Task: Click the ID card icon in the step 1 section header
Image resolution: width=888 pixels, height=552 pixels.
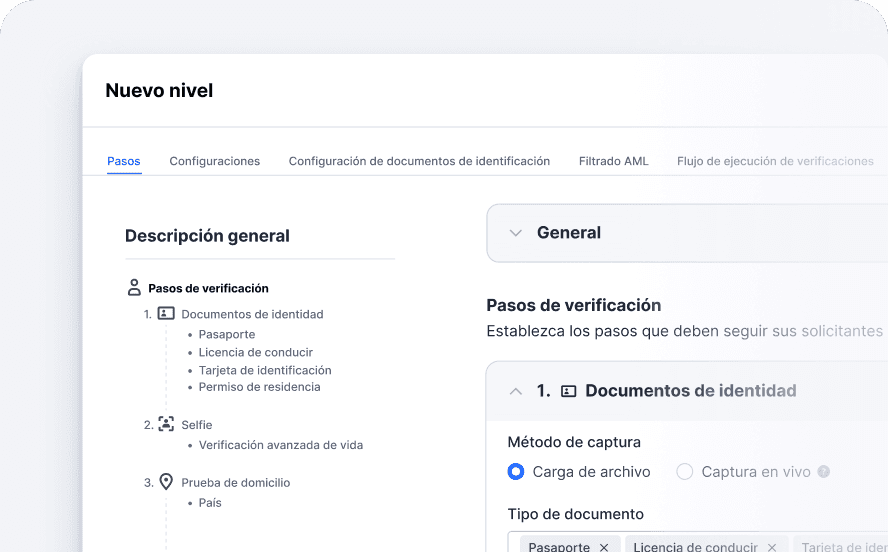Action: 569,391
